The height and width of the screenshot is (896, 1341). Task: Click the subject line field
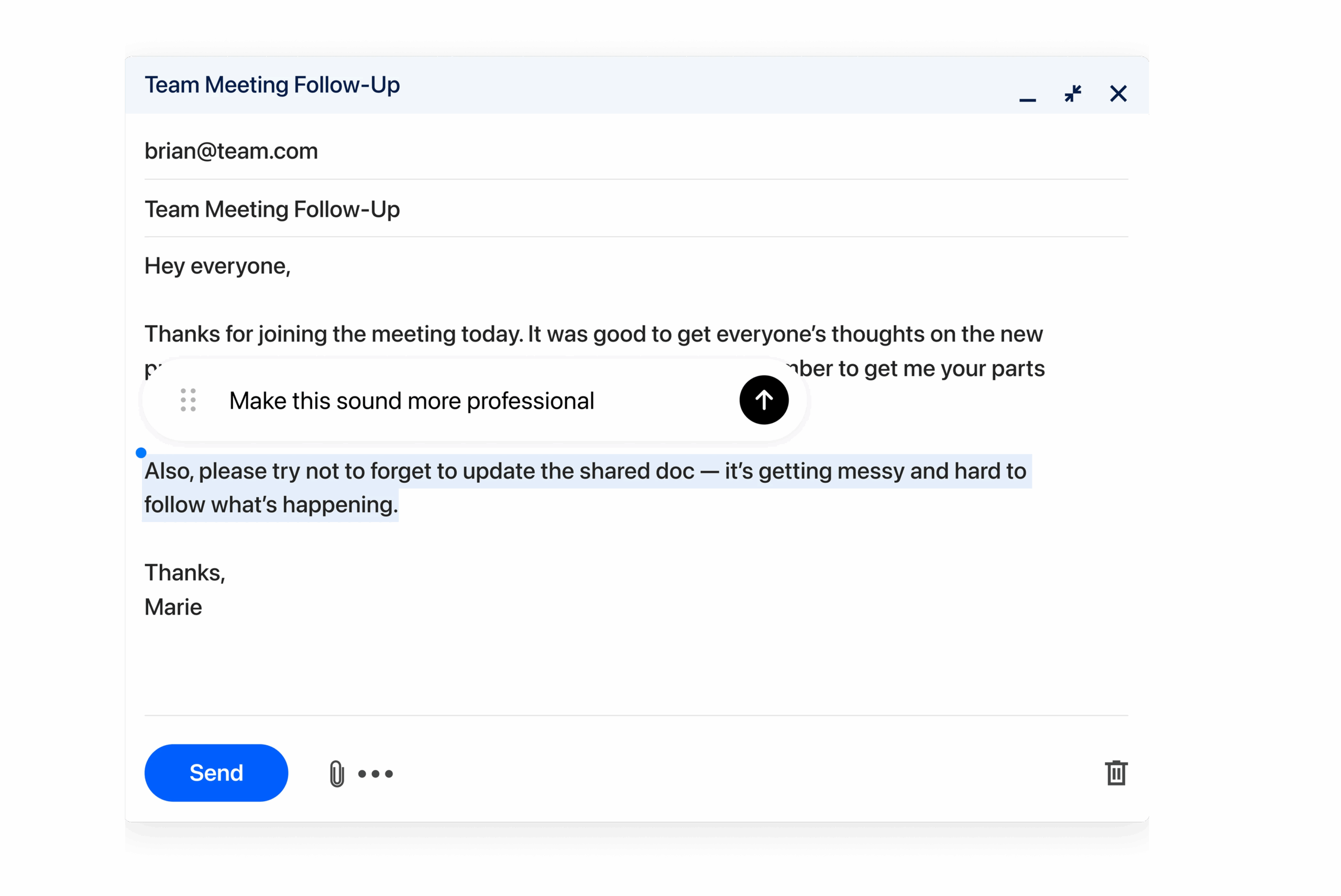pos(272,209)
